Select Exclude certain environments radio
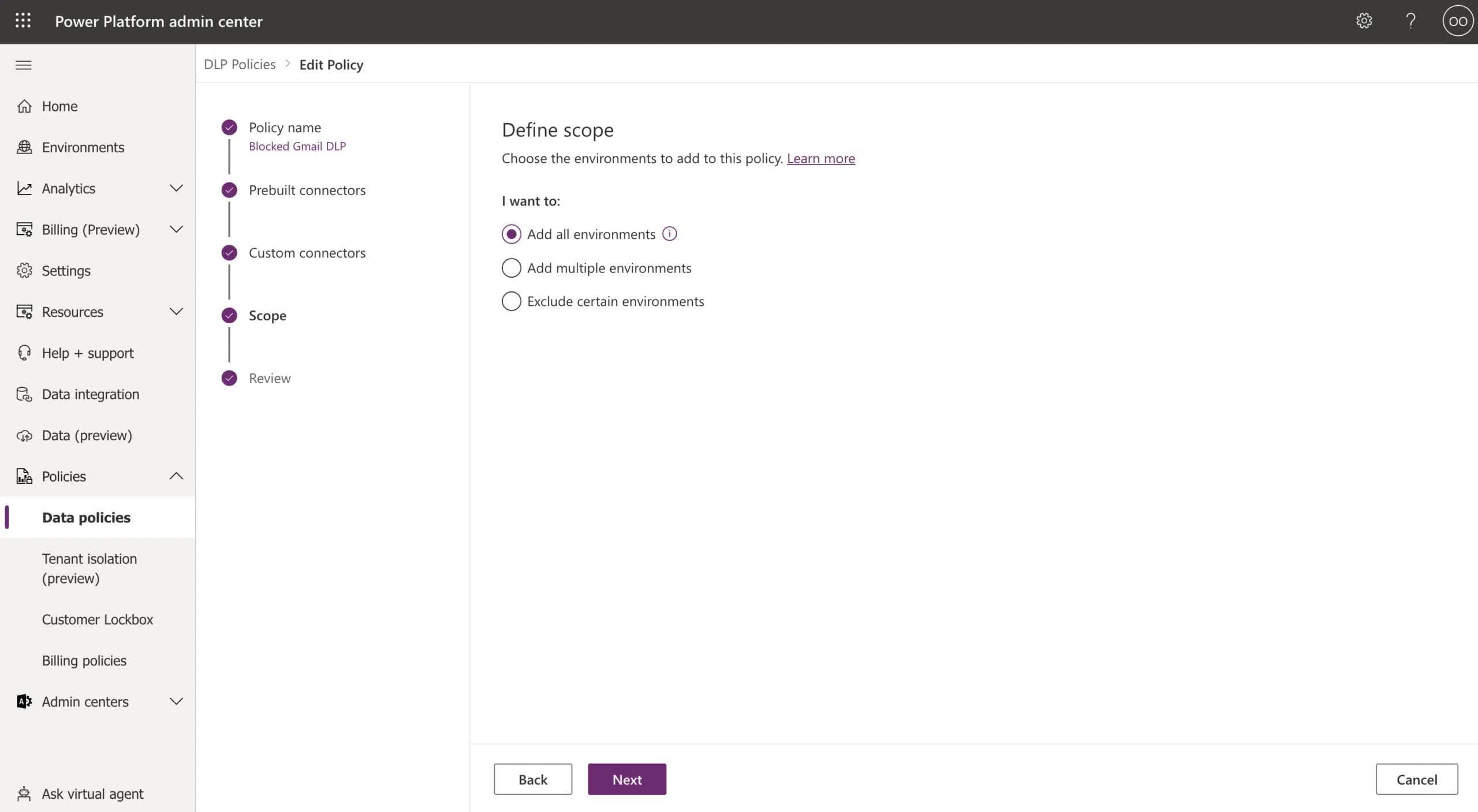The image size is (1478, 812). (x=511, y=301)
